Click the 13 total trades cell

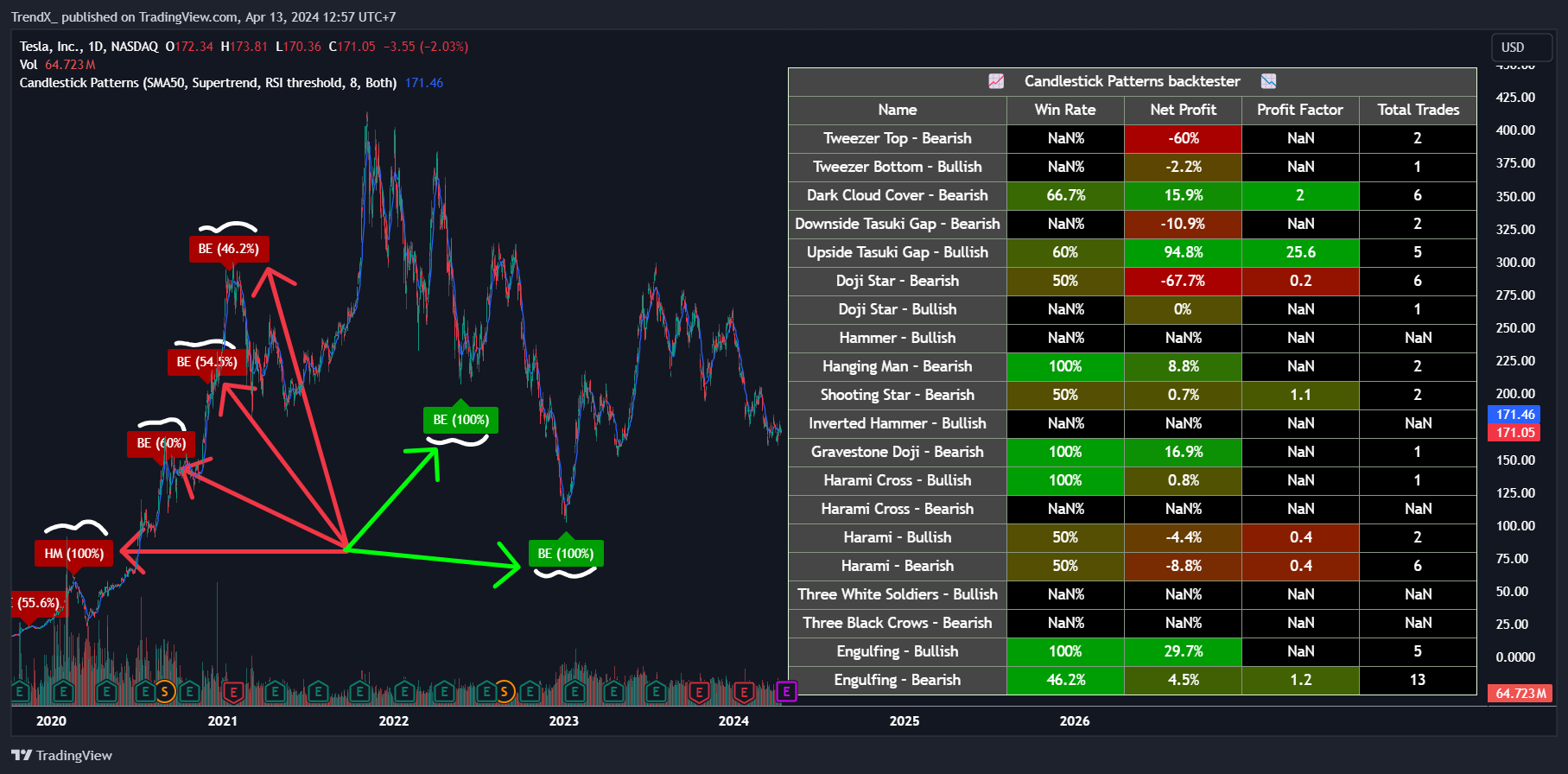(x=1418, y=680)
